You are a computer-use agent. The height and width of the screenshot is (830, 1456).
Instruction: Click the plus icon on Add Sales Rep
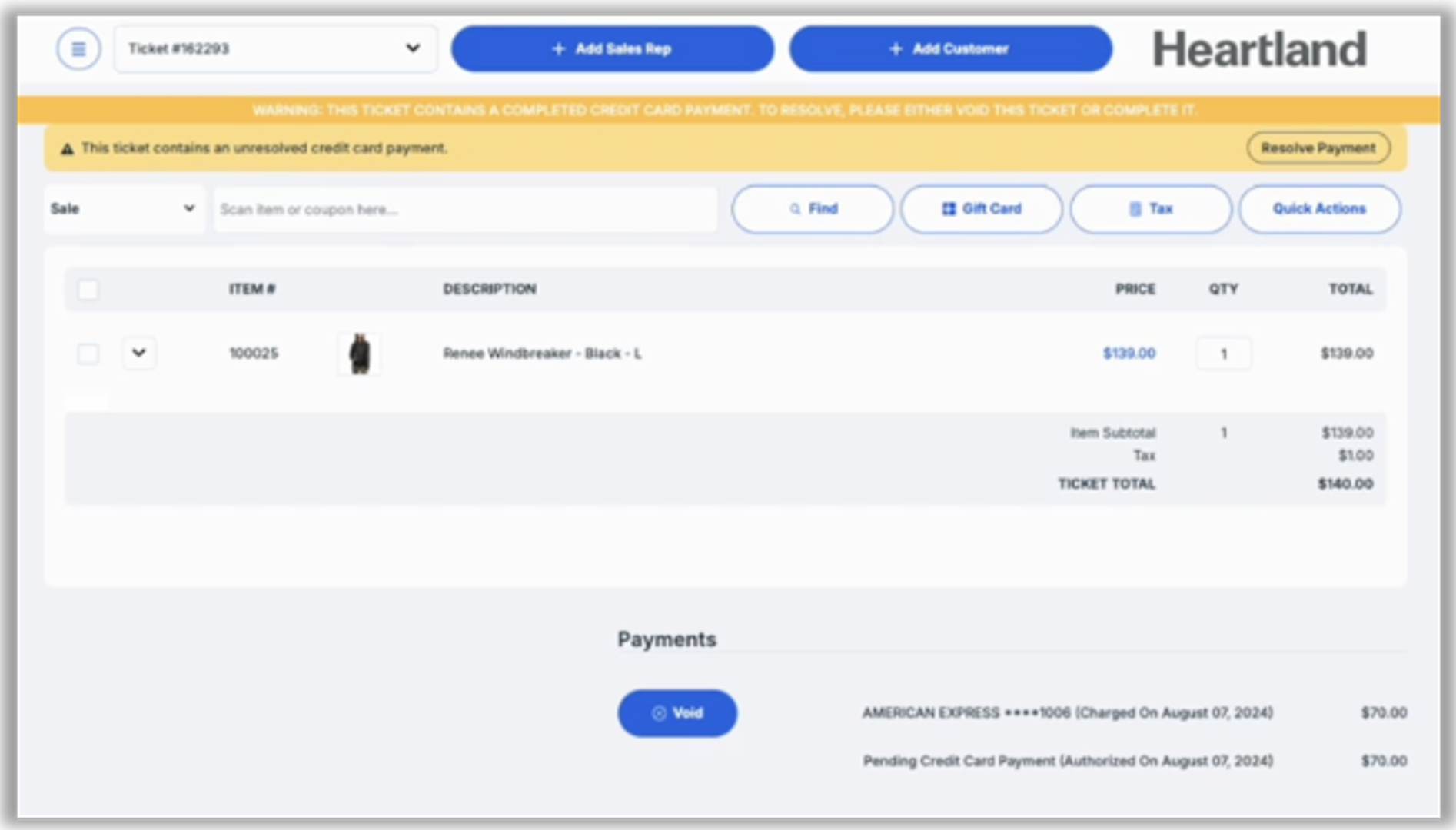(559, 49)
